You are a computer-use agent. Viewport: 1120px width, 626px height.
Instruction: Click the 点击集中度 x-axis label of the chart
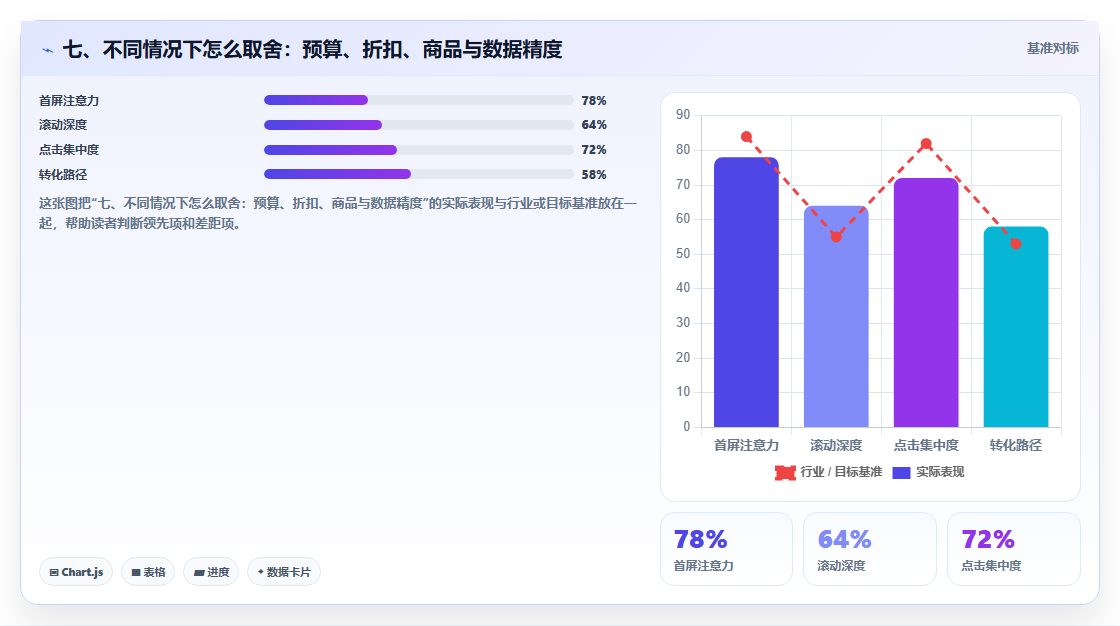pyautogui.click(x=926, y=445)
